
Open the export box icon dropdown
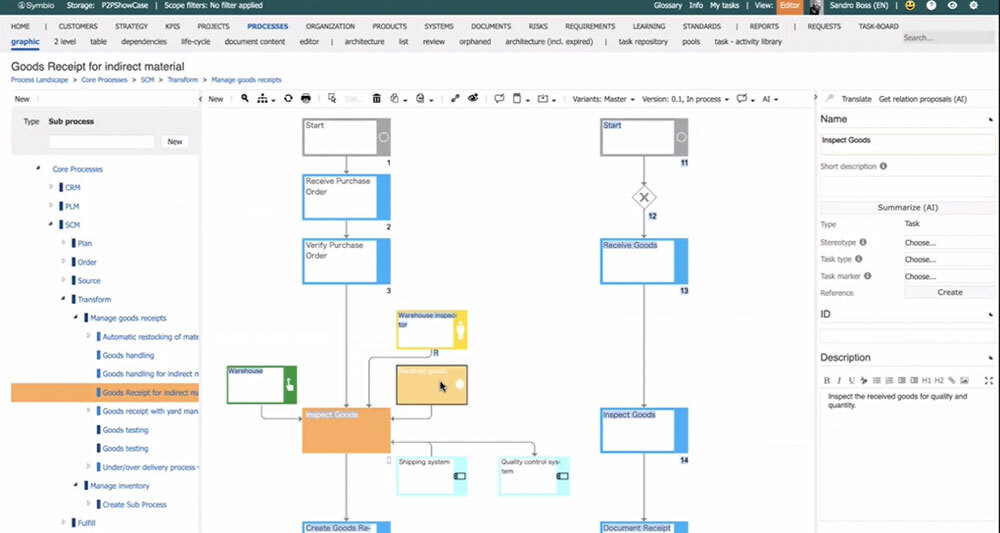(x=547, y=99)
